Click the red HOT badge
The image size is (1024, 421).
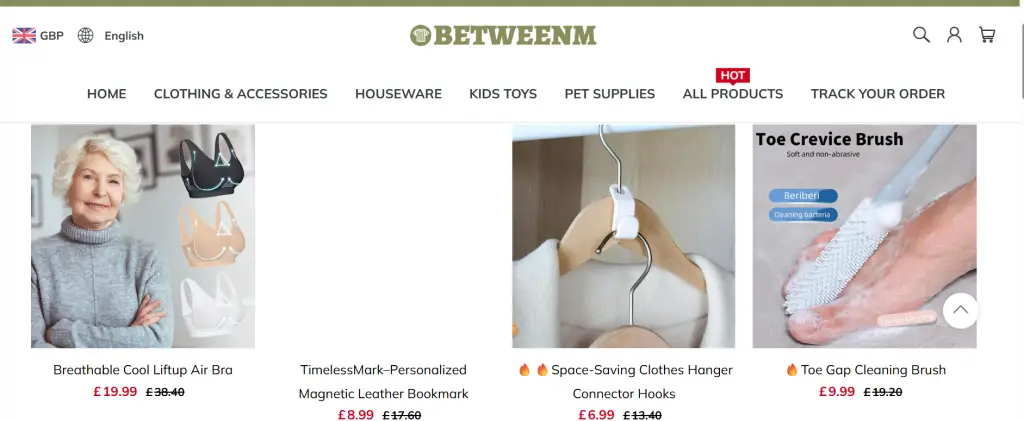click(x=732, y=76)
